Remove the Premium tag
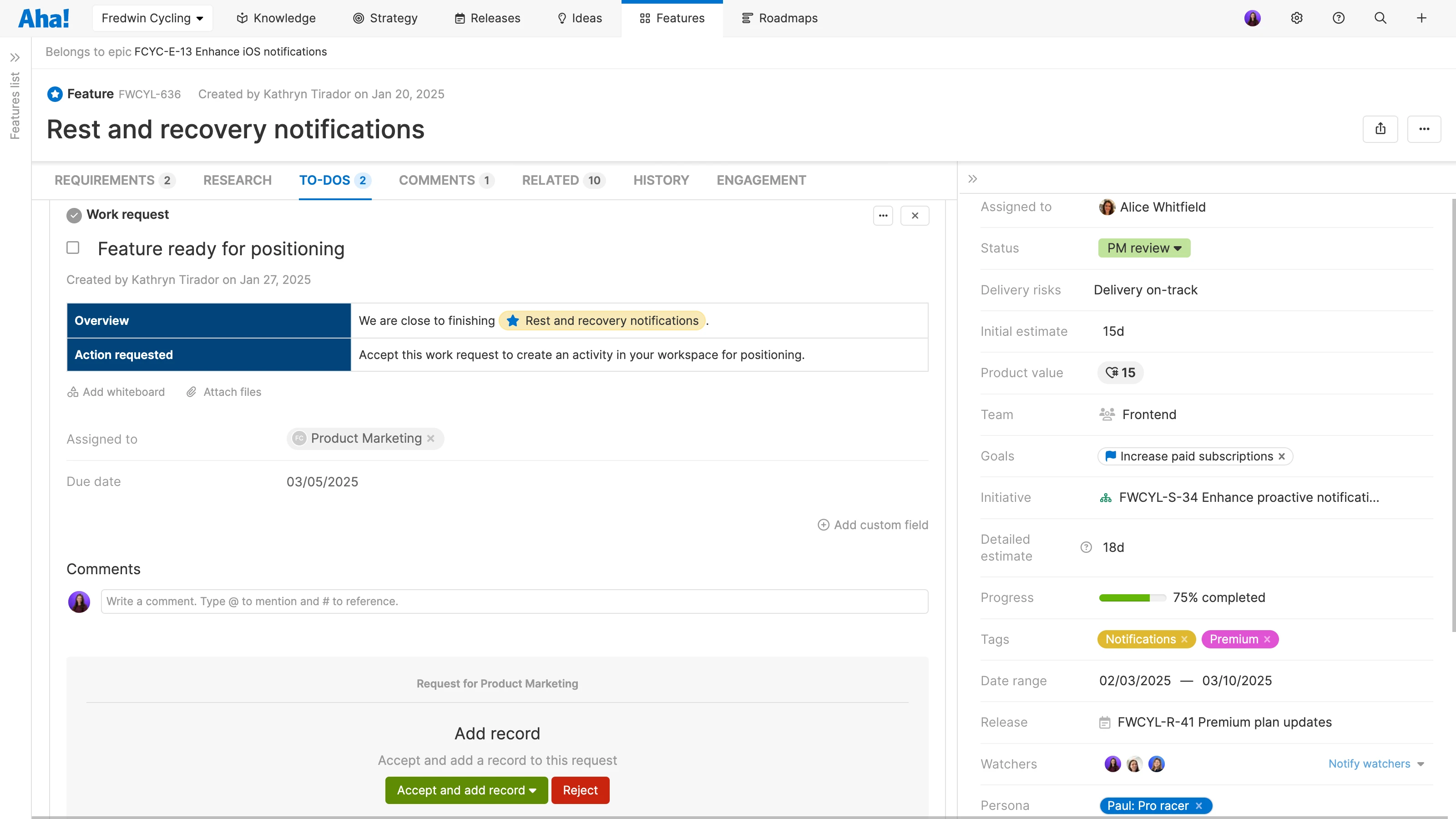Viewport: 1456px width, 819px height. point(1267,639)
